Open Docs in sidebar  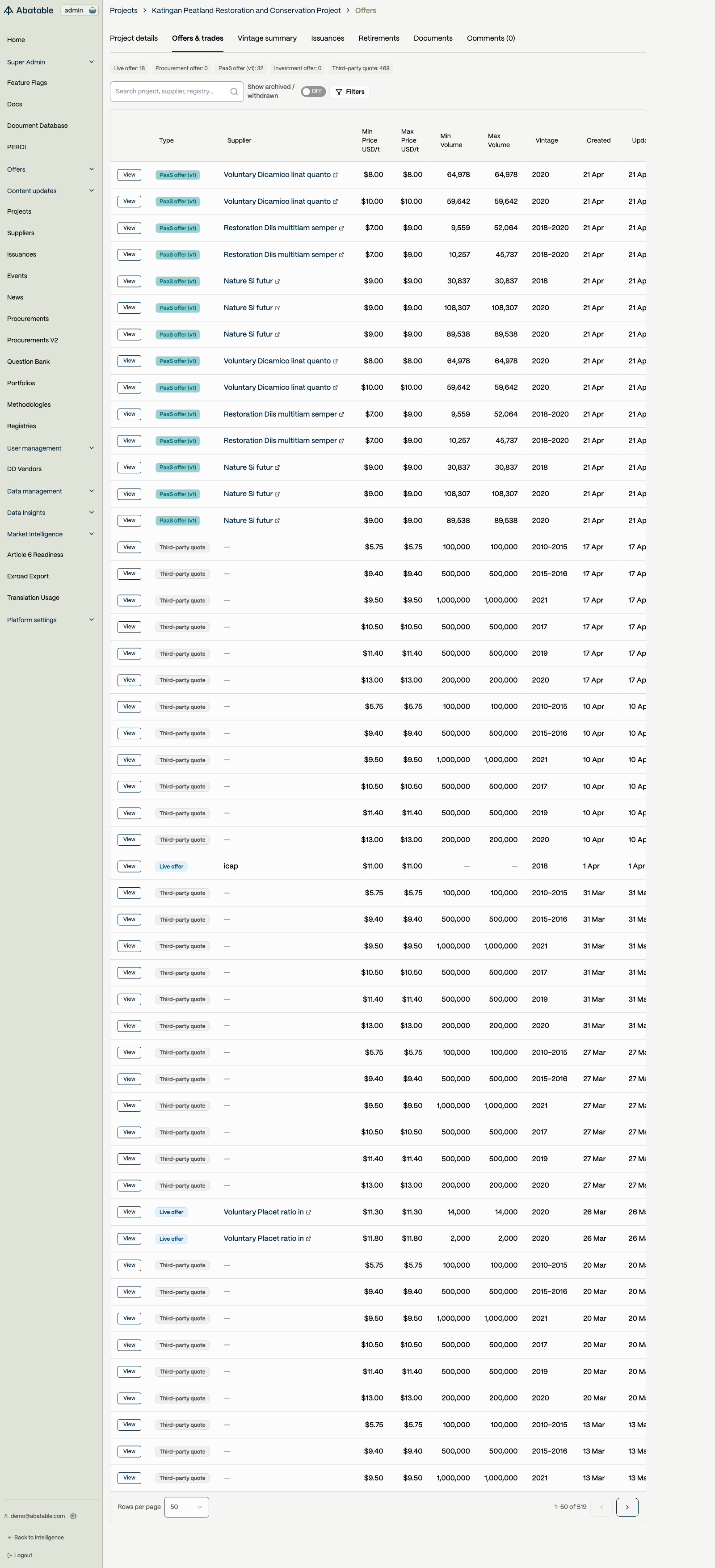click(x=15, y=105)
